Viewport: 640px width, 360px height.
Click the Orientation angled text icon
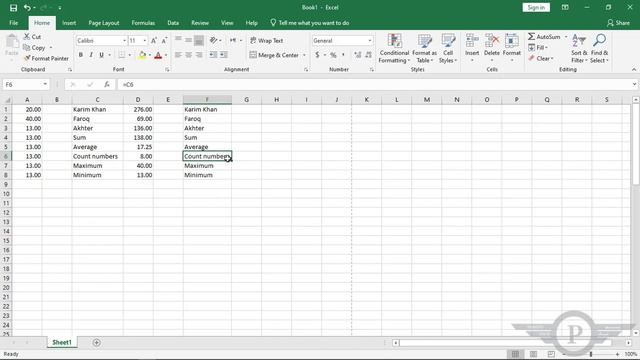pyautogui.click(x=213, y=40)
